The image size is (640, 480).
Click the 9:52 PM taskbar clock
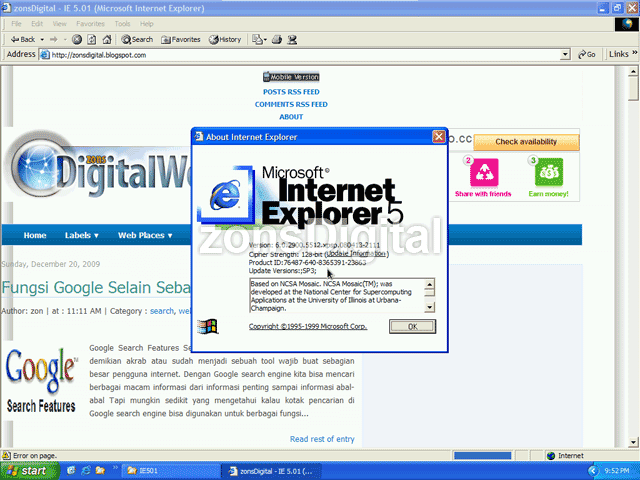click(x=617, y=471)
